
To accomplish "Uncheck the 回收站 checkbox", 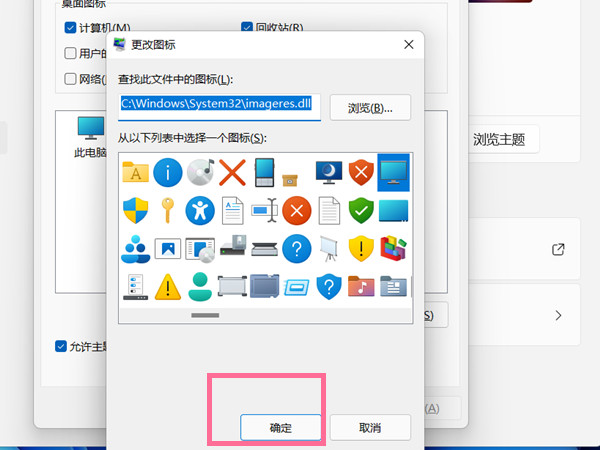I will coord(247,27).
